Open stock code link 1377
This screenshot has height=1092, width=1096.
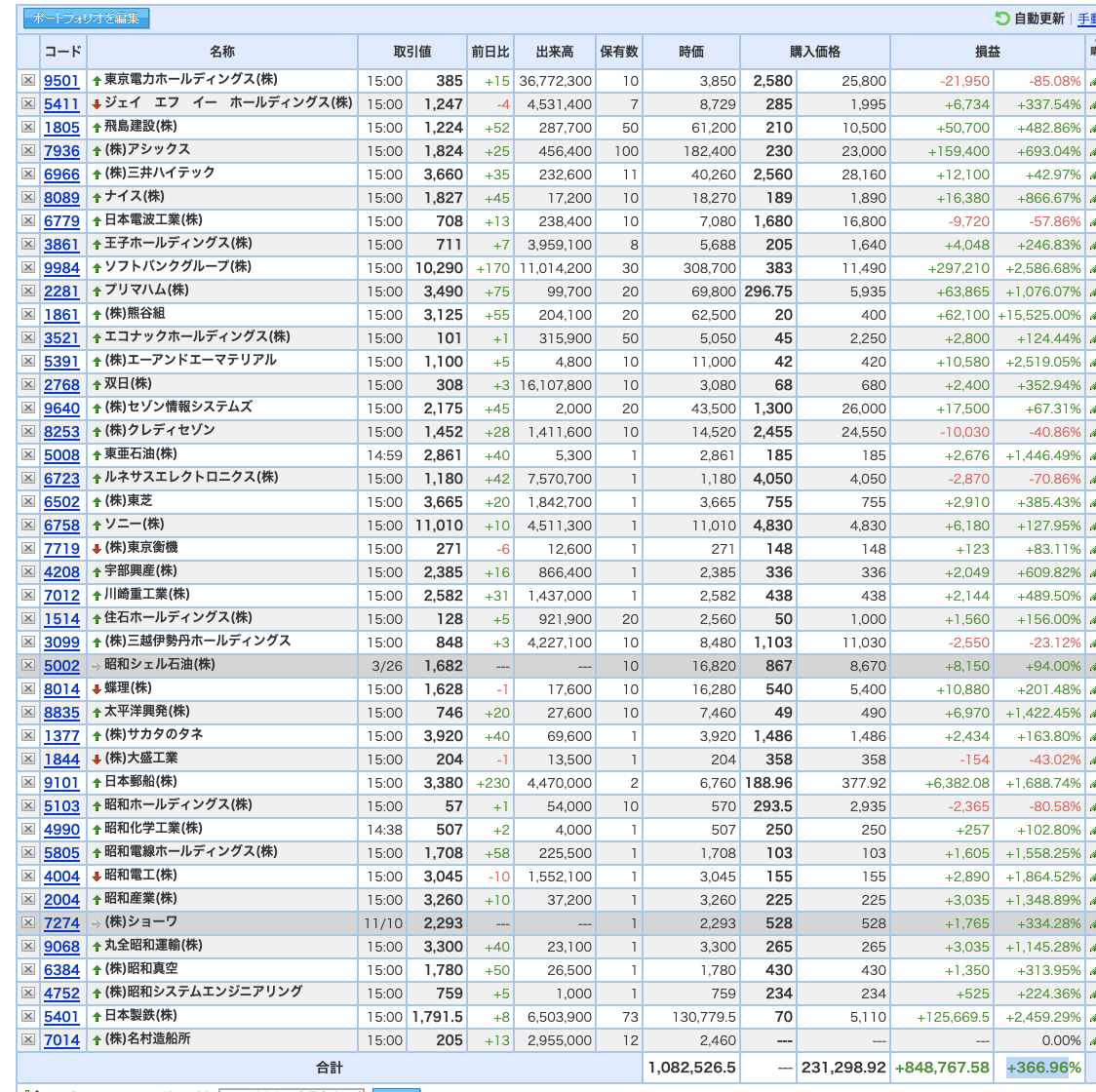(61, 736)
